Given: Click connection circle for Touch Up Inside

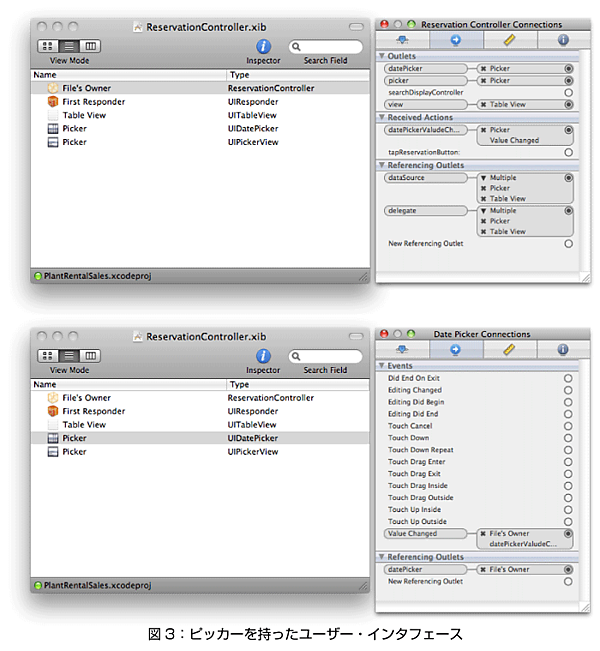Looking at the screenshot, I should pos(568,510).
